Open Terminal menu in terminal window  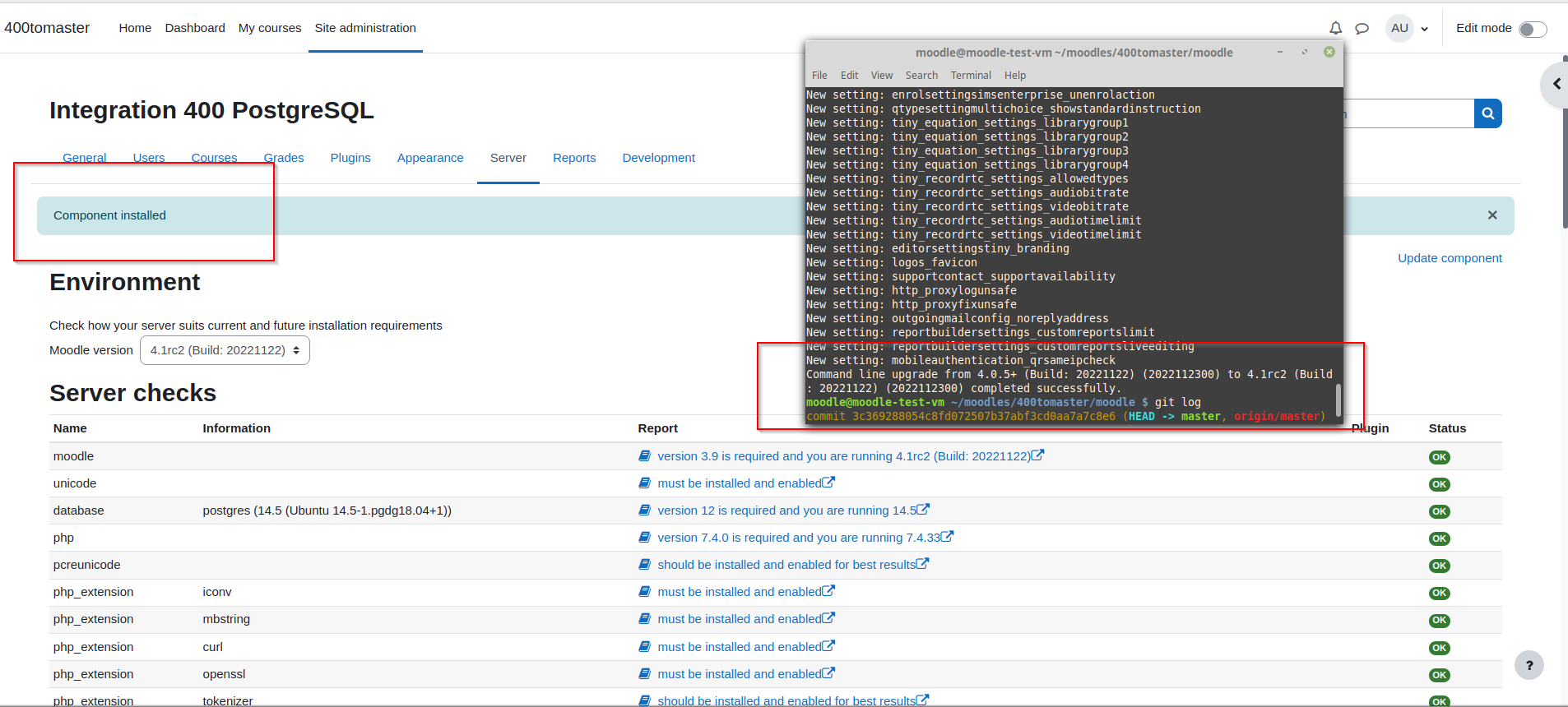click(971, 75)
